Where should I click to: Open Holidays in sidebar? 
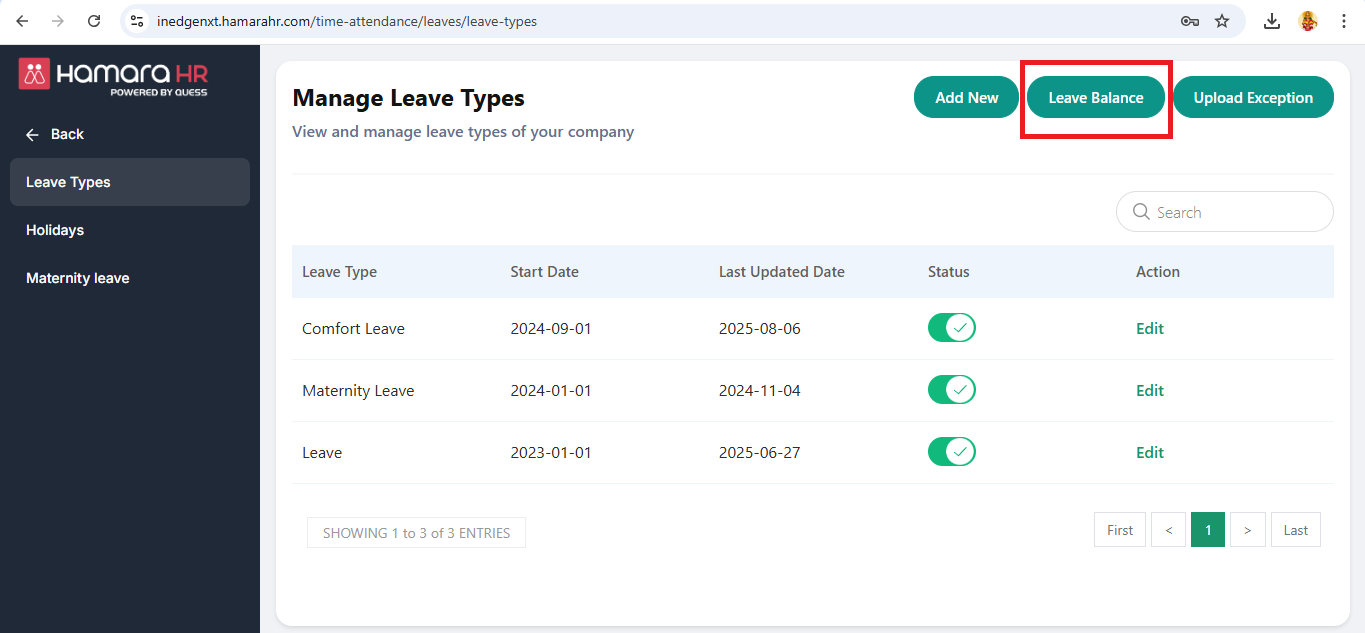(x=130, y=230)
